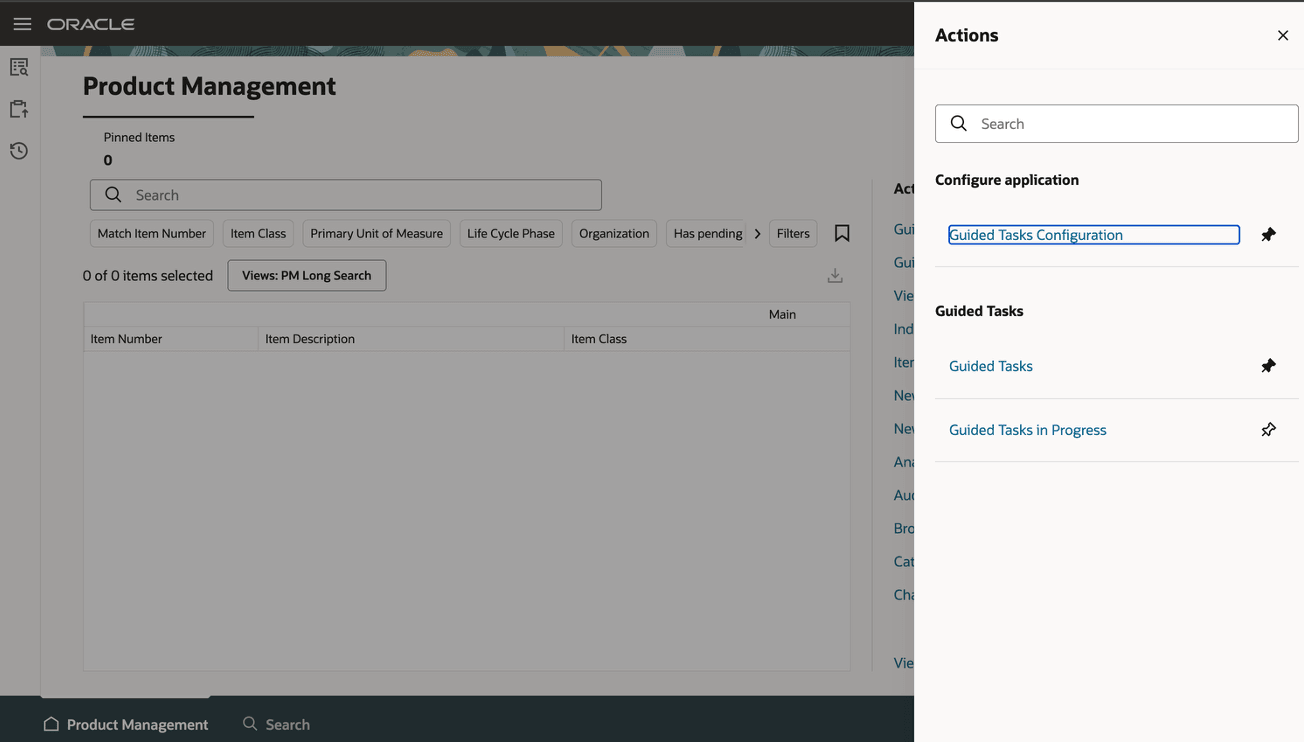1304x742 pixels.
Task: Pin the Guided Tasks in Progress action
Action: tap(1268, 430)
